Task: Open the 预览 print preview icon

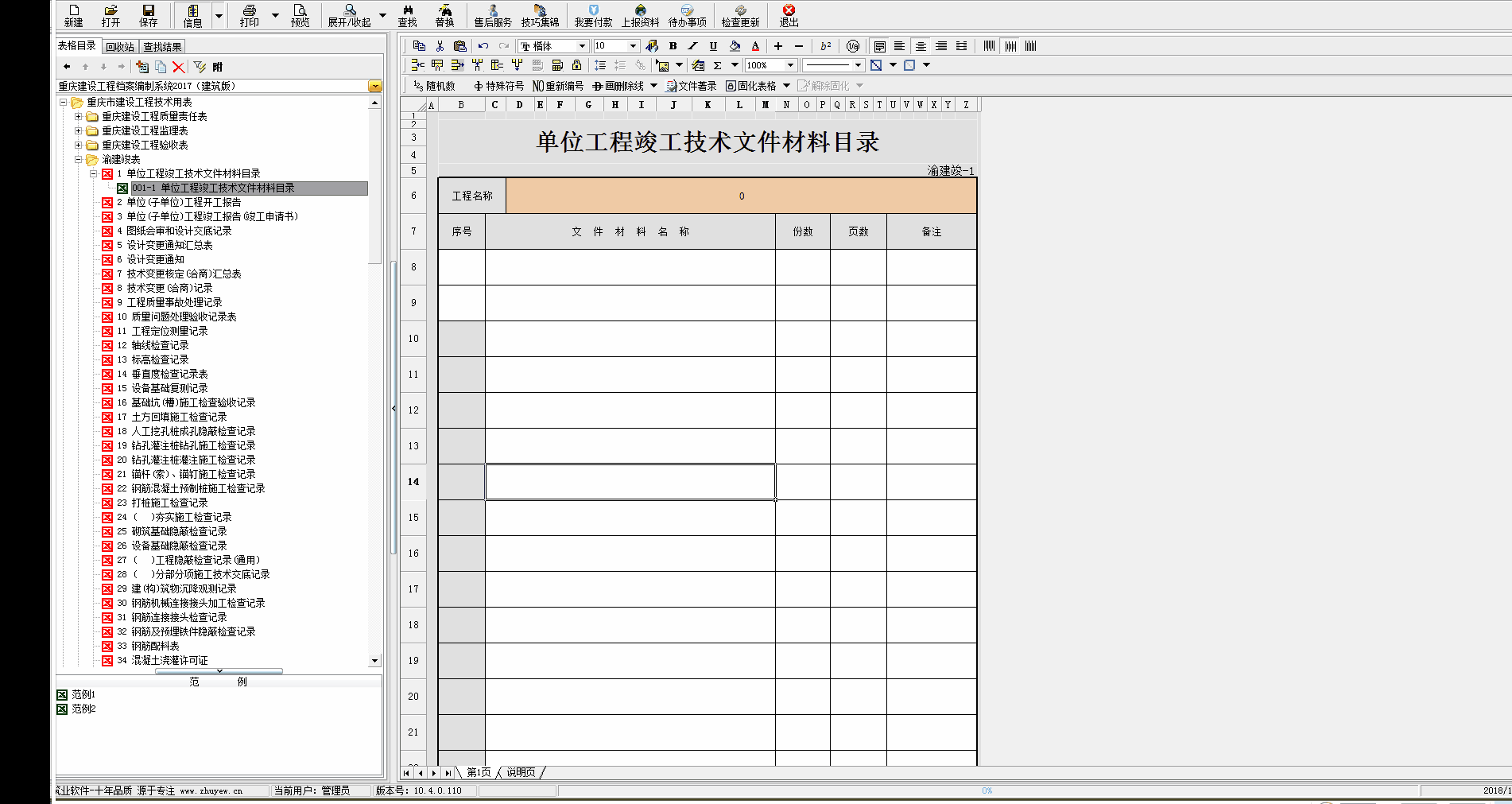Action: tap(300, 15)
